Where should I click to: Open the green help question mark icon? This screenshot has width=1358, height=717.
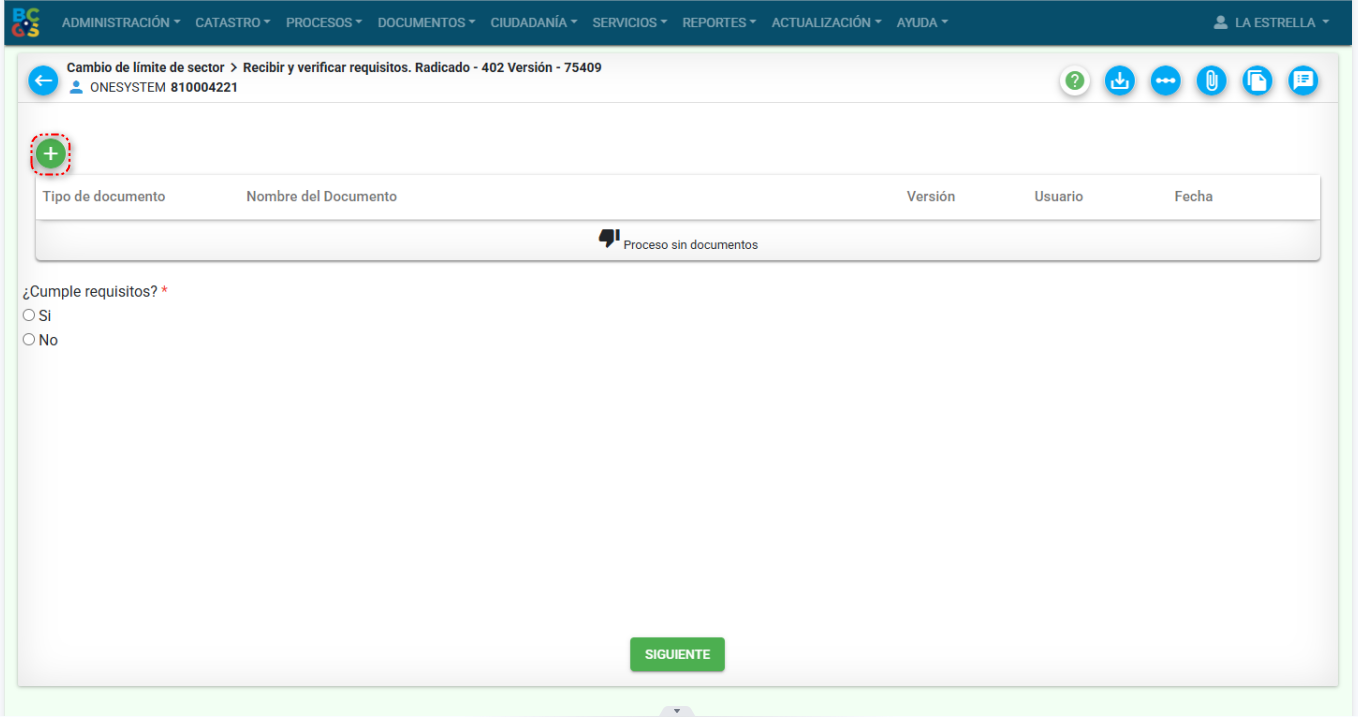pyautogui.click(x=1075, y=81)
